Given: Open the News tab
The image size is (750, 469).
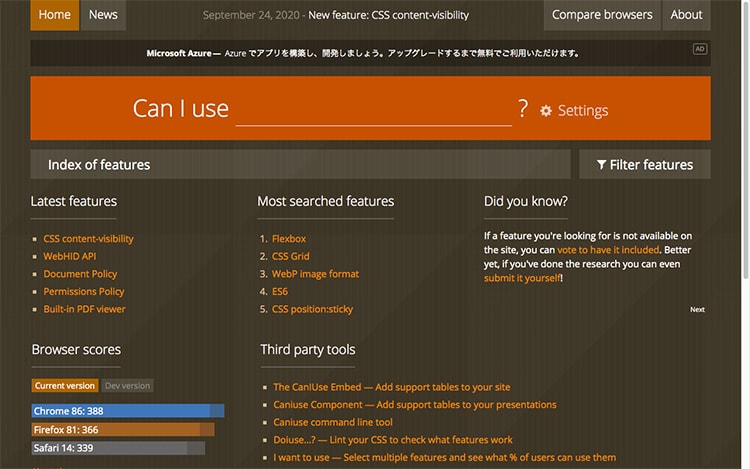Looking at the screenshot, I should point(103,15).
